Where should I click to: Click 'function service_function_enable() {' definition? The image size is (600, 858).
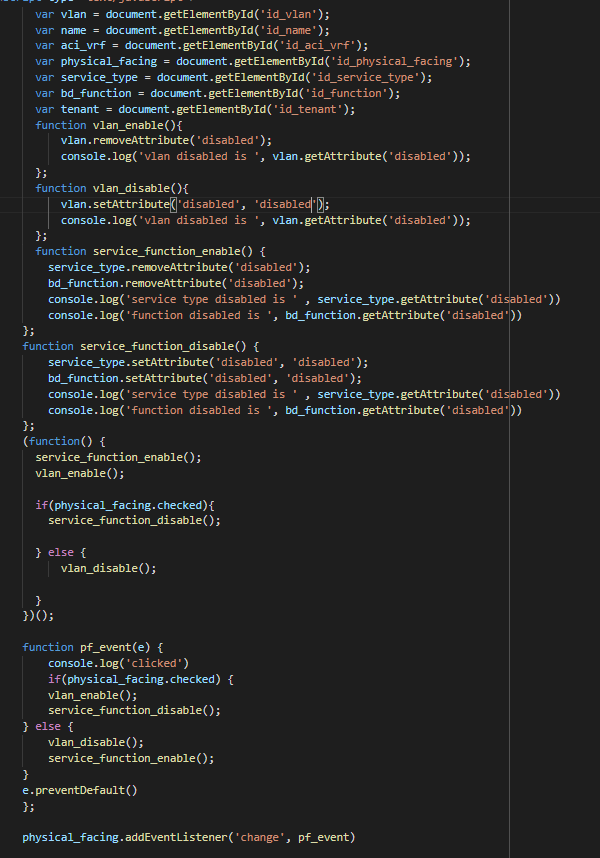click(x=150, y=251)
